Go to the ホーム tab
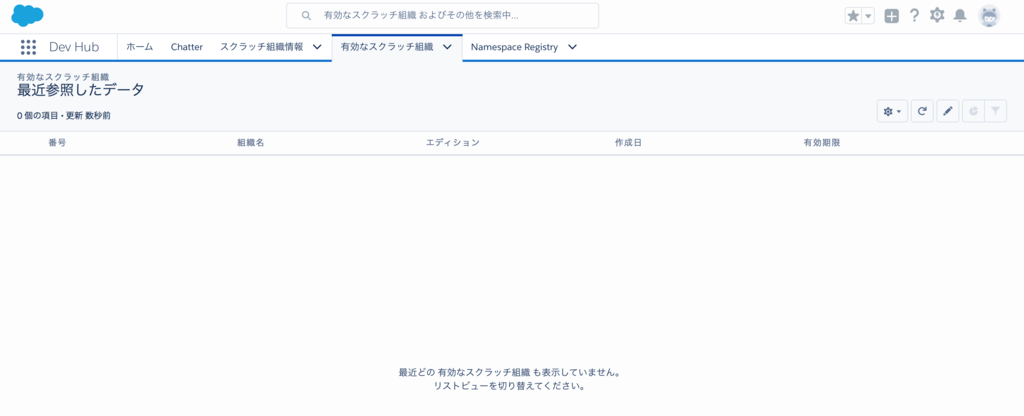The height and width of the screenshot is (416, 1024). pos(140,47)
